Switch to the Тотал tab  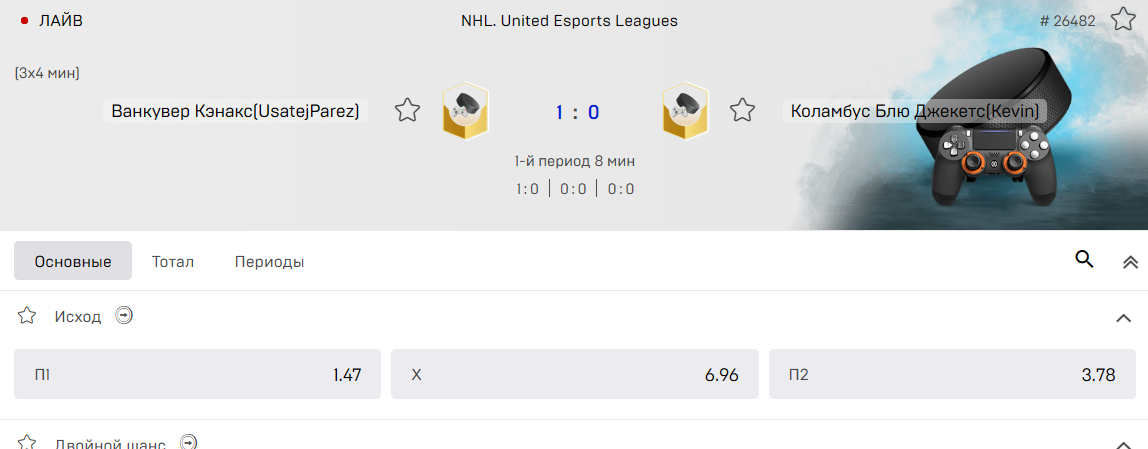(x=173, y=261)
